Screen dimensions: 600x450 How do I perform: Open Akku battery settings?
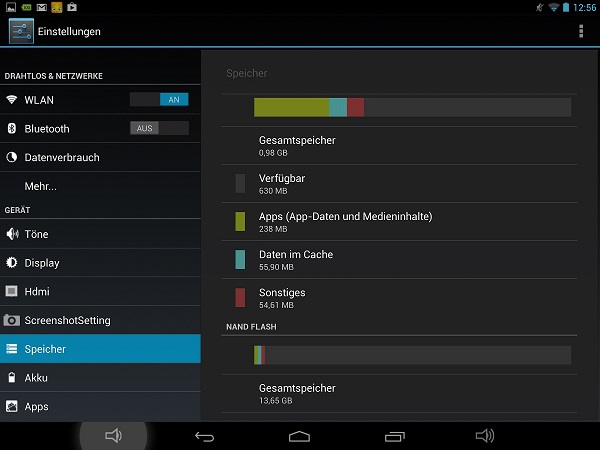click(x=100, y=377)
